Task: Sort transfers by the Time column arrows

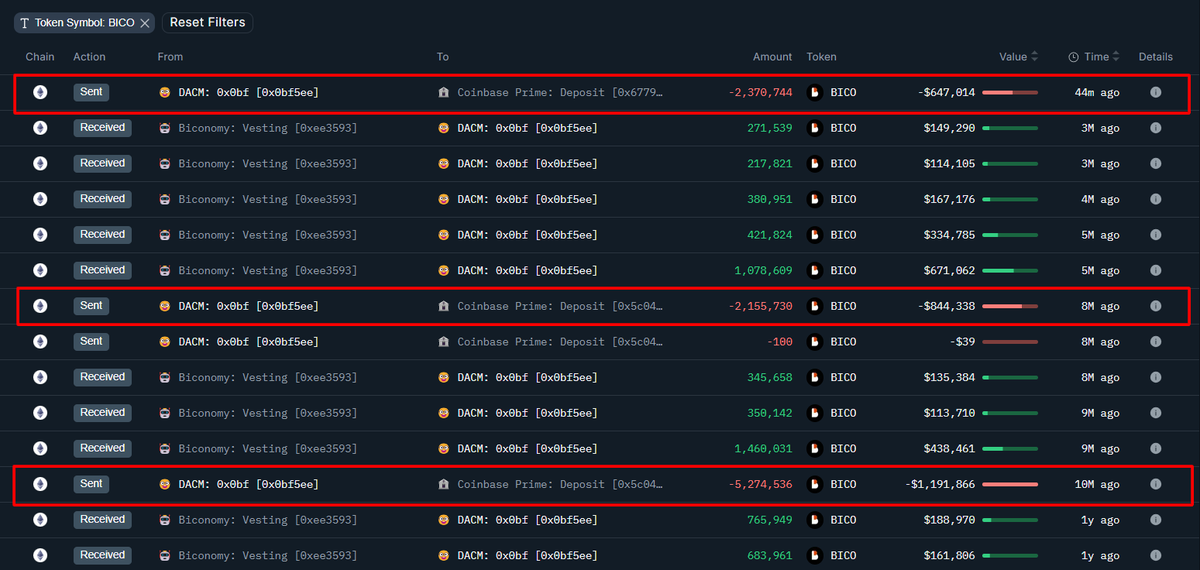Action: 1116,57
